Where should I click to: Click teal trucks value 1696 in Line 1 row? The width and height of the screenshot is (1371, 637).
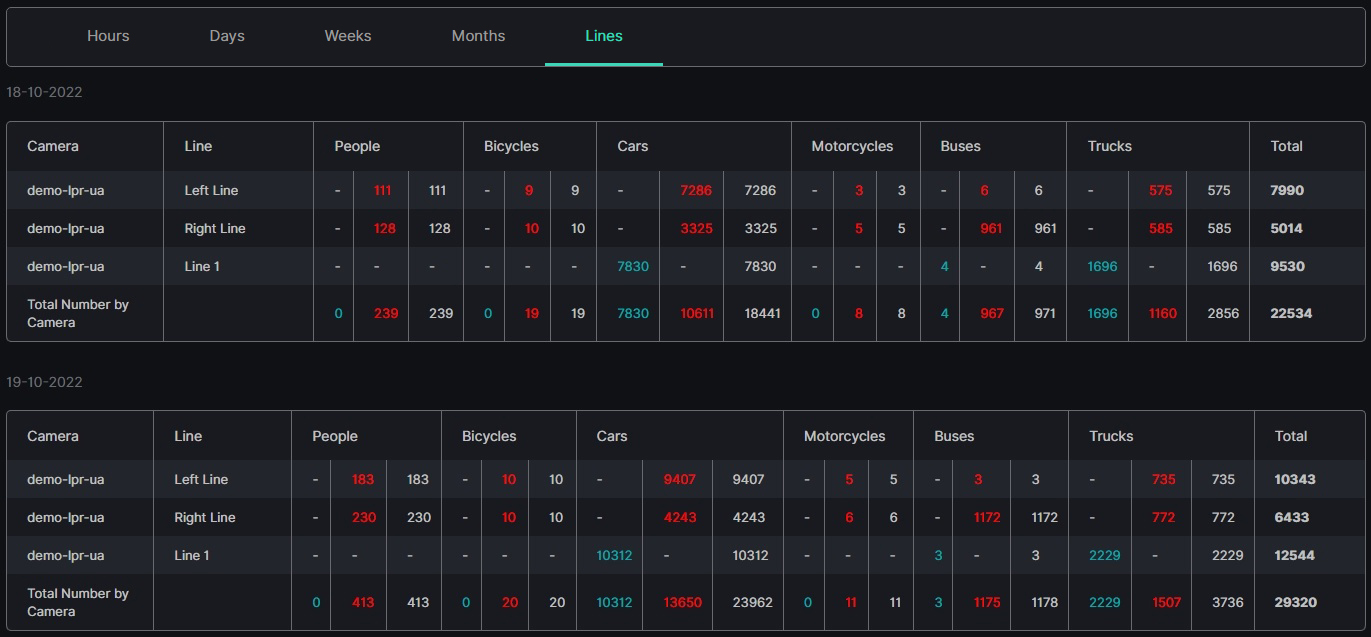[1102, 266]
